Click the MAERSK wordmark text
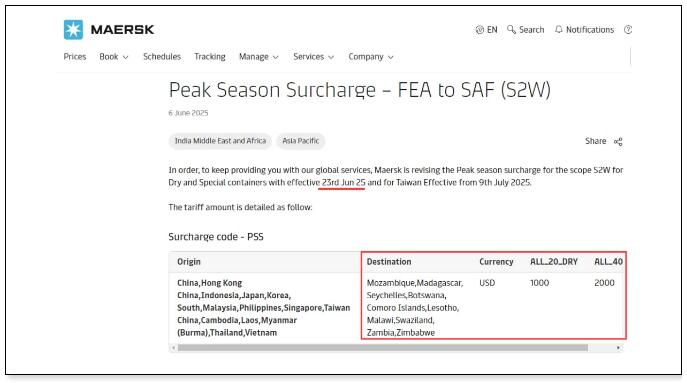 [x=122, y=30]
